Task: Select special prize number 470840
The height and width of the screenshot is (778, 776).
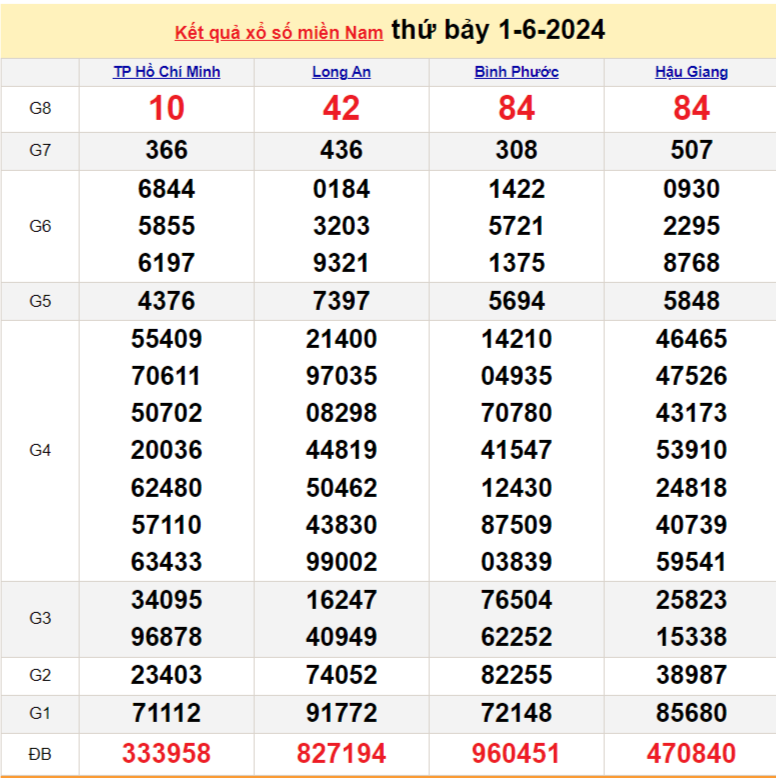Action: click(x=692, y=754)
